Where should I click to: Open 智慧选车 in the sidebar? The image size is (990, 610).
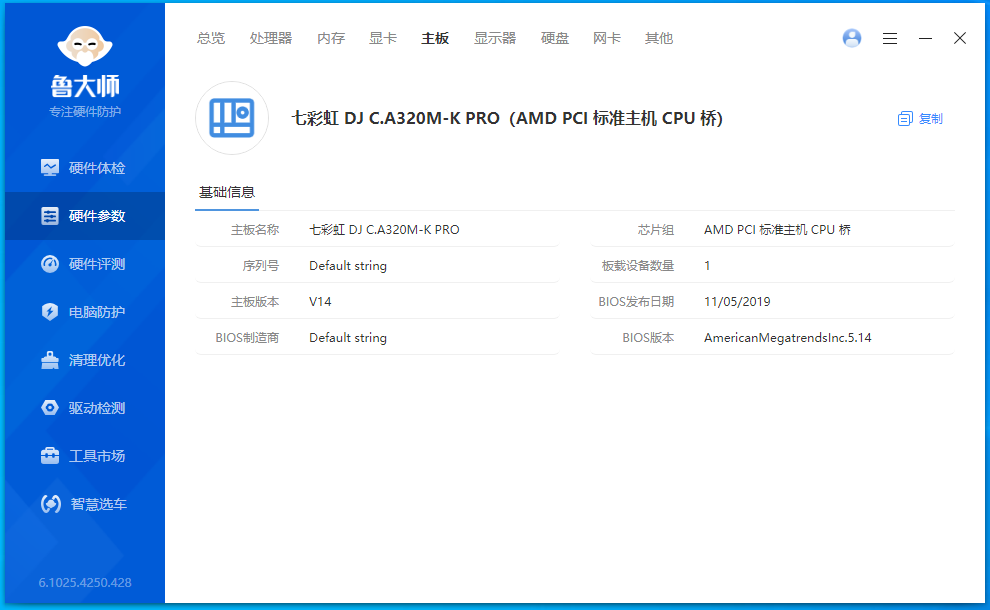click(85, 504)
